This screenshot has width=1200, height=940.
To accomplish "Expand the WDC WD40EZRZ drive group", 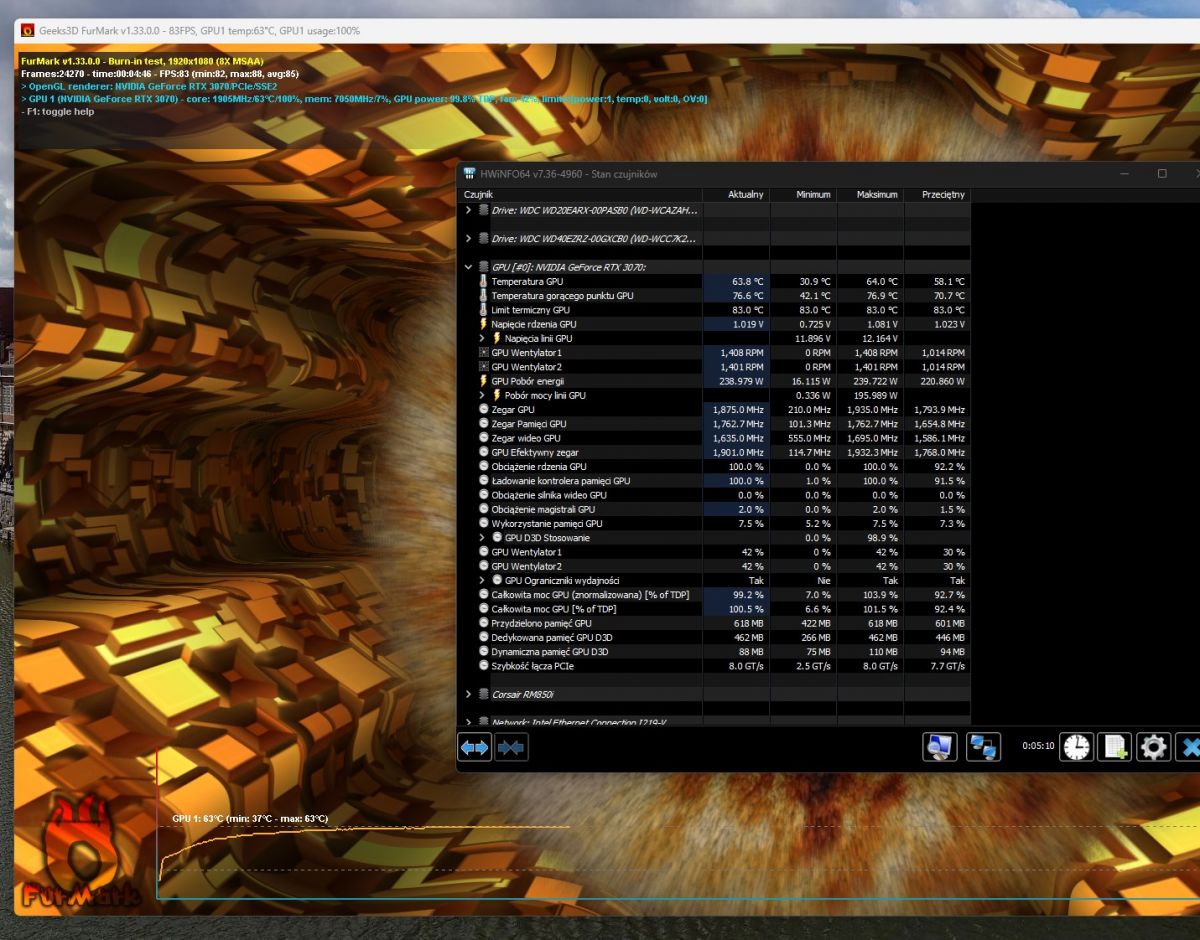I will 468,239.
